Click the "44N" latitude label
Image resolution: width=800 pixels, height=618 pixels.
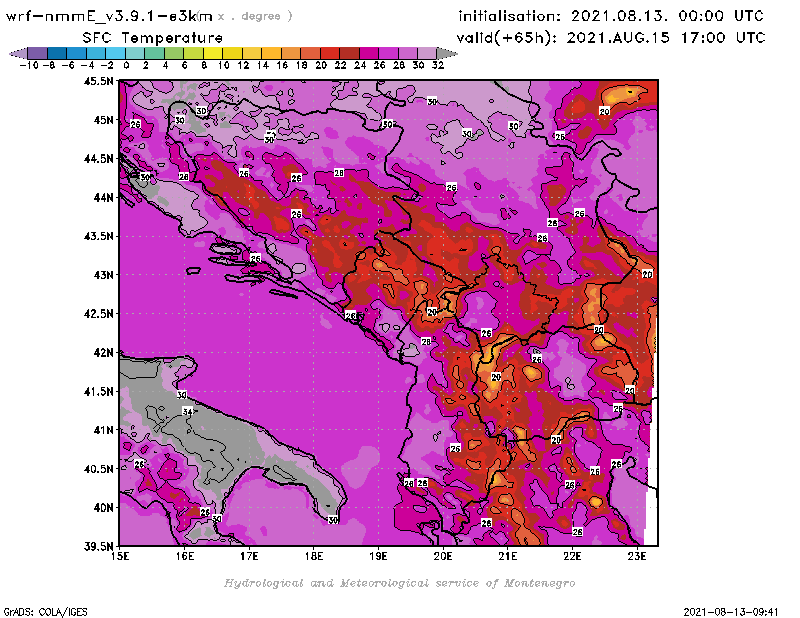pyautogui.click(x=104, y=197)
